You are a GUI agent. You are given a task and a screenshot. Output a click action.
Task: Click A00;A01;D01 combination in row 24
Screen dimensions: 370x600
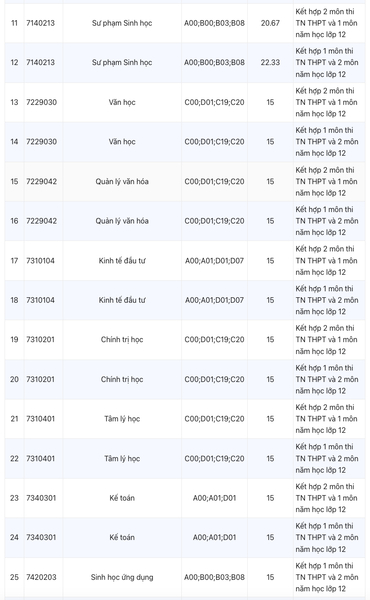tap(214, 537)
